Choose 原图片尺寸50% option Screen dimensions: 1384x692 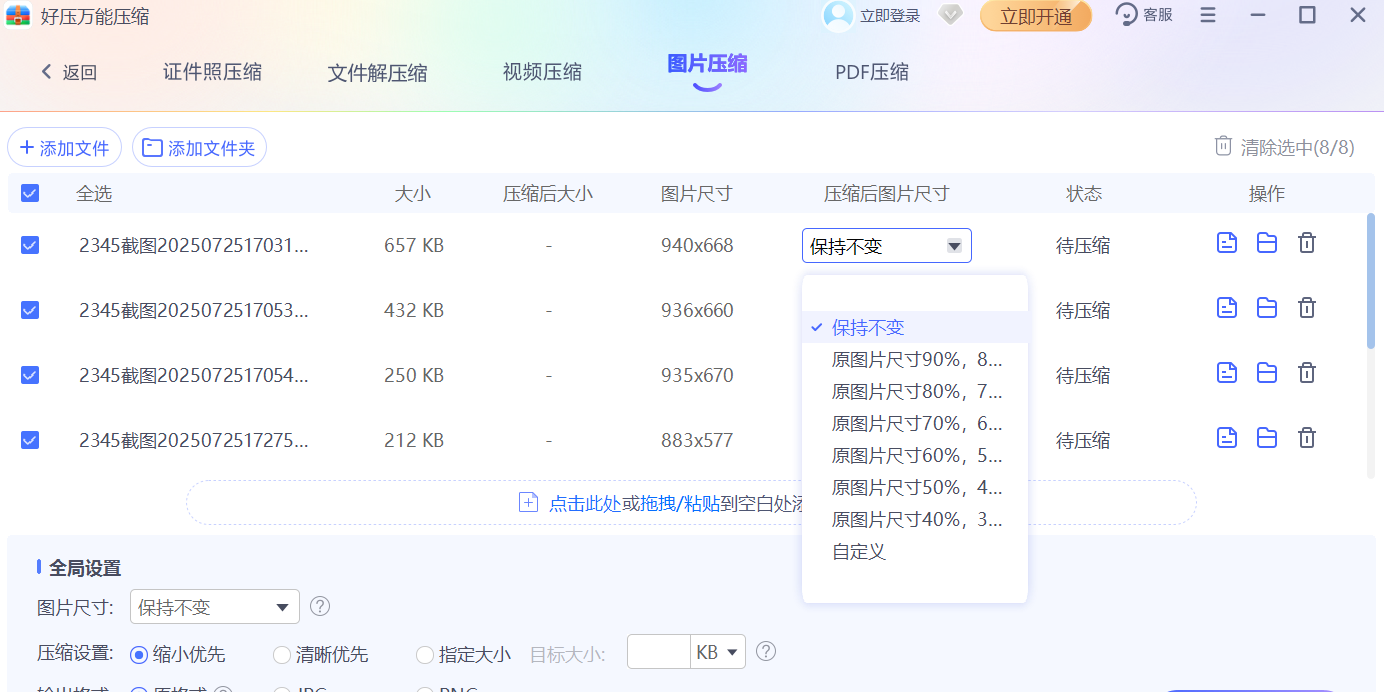[915, 487]
